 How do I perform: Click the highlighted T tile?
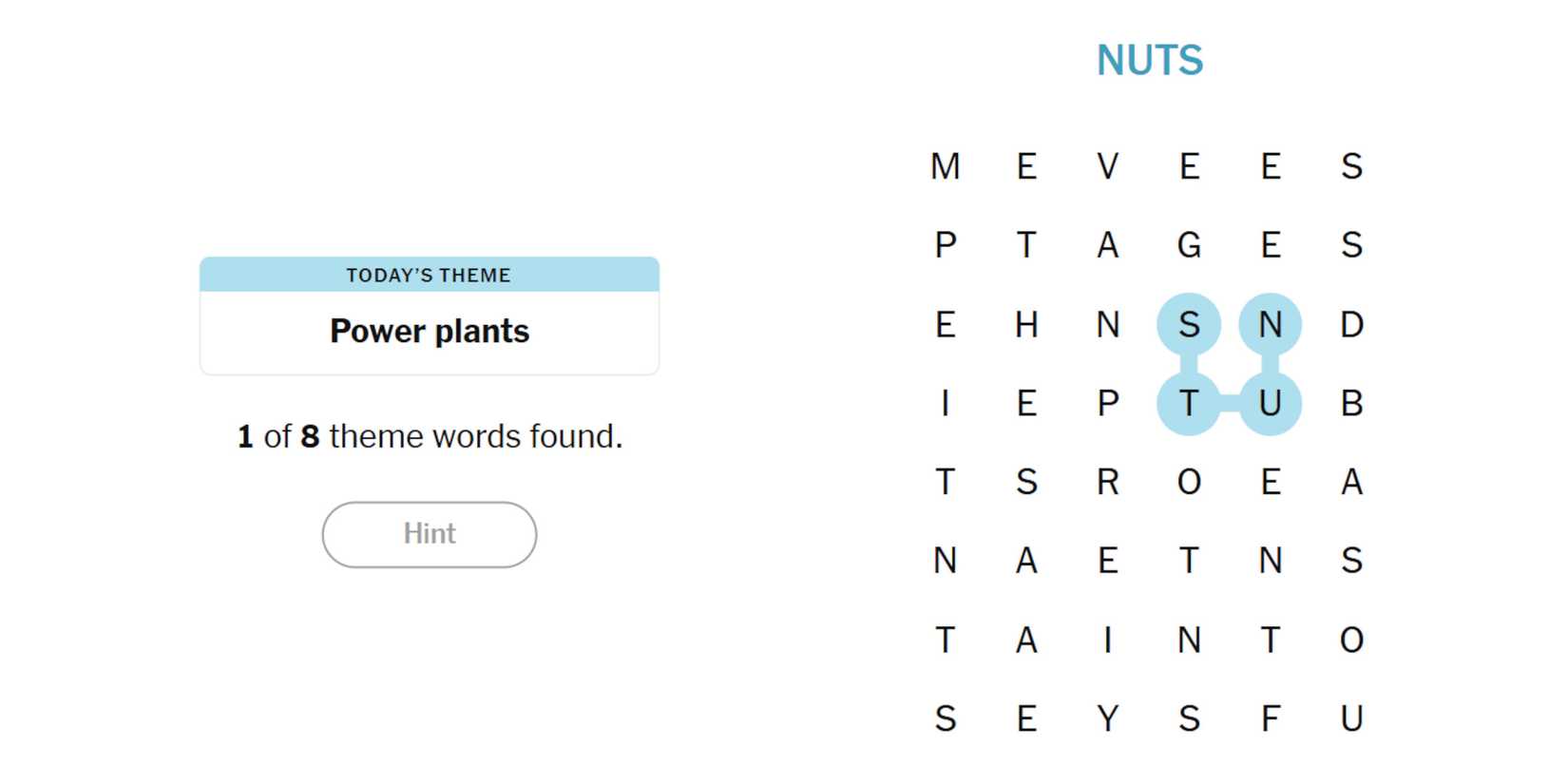click(1189, 404)
